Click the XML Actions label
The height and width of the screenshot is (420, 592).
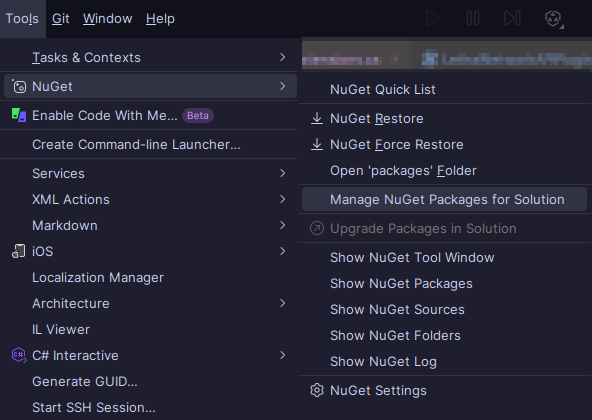(x=71, y=199)
